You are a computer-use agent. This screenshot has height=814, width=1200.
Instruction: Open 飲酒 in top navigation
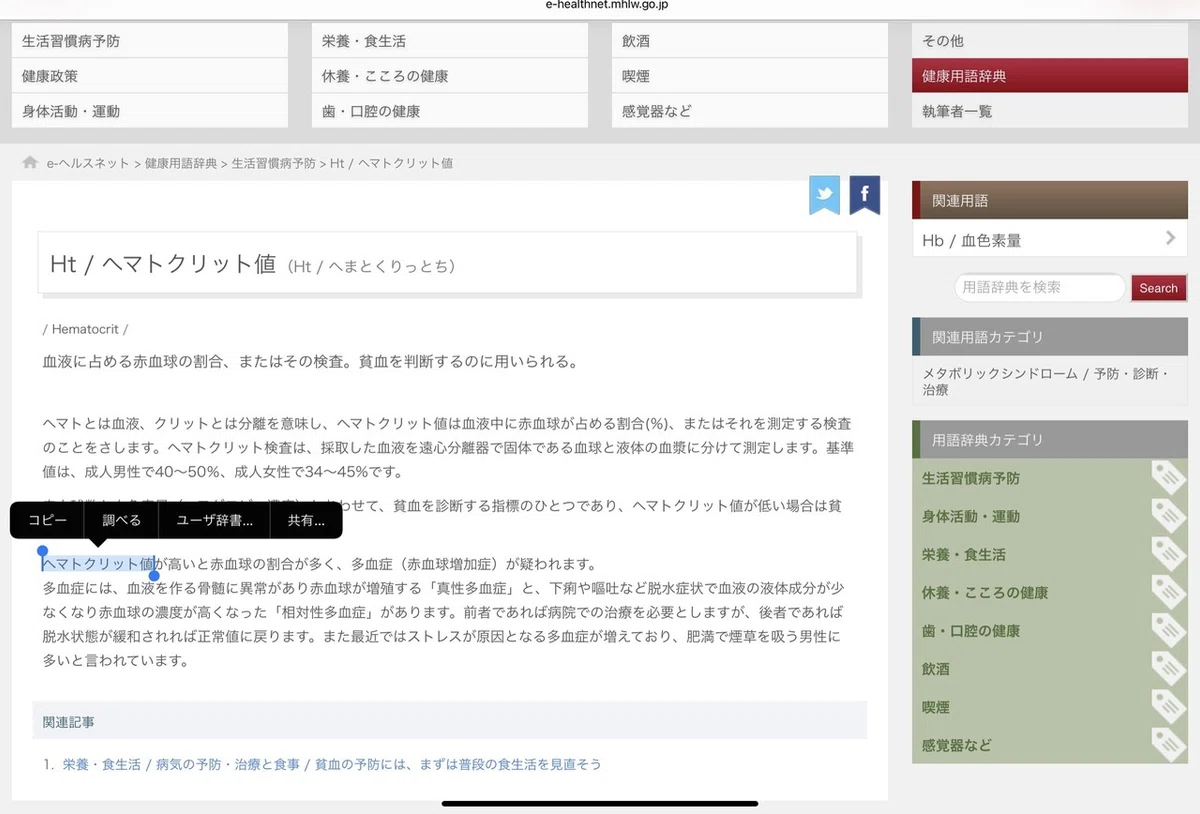750,41
